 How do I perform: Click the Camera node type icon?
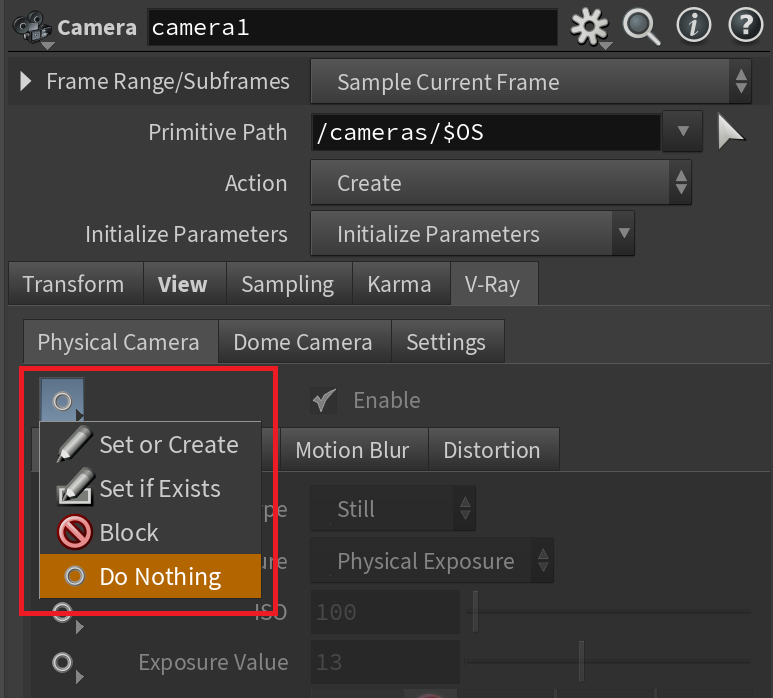pos(33,29)
